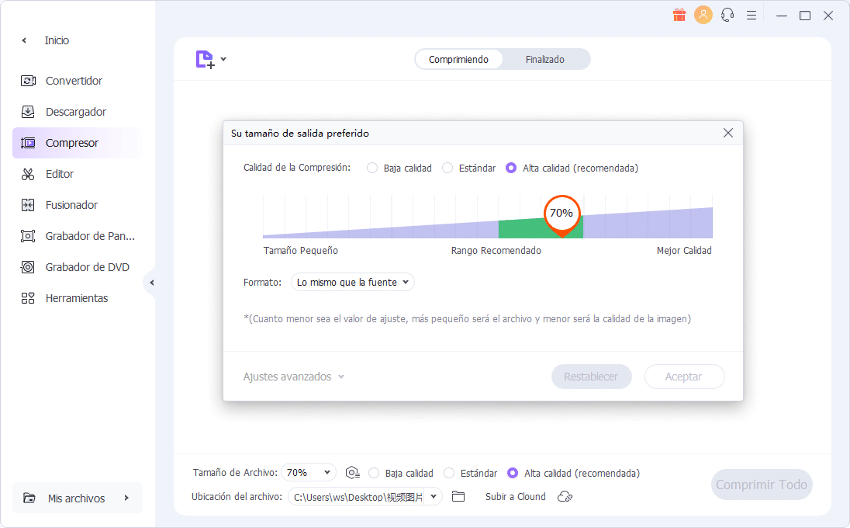Viewport: 850px width, 528px height.
Task: Open the user account avatar icon
Action: 703,15
